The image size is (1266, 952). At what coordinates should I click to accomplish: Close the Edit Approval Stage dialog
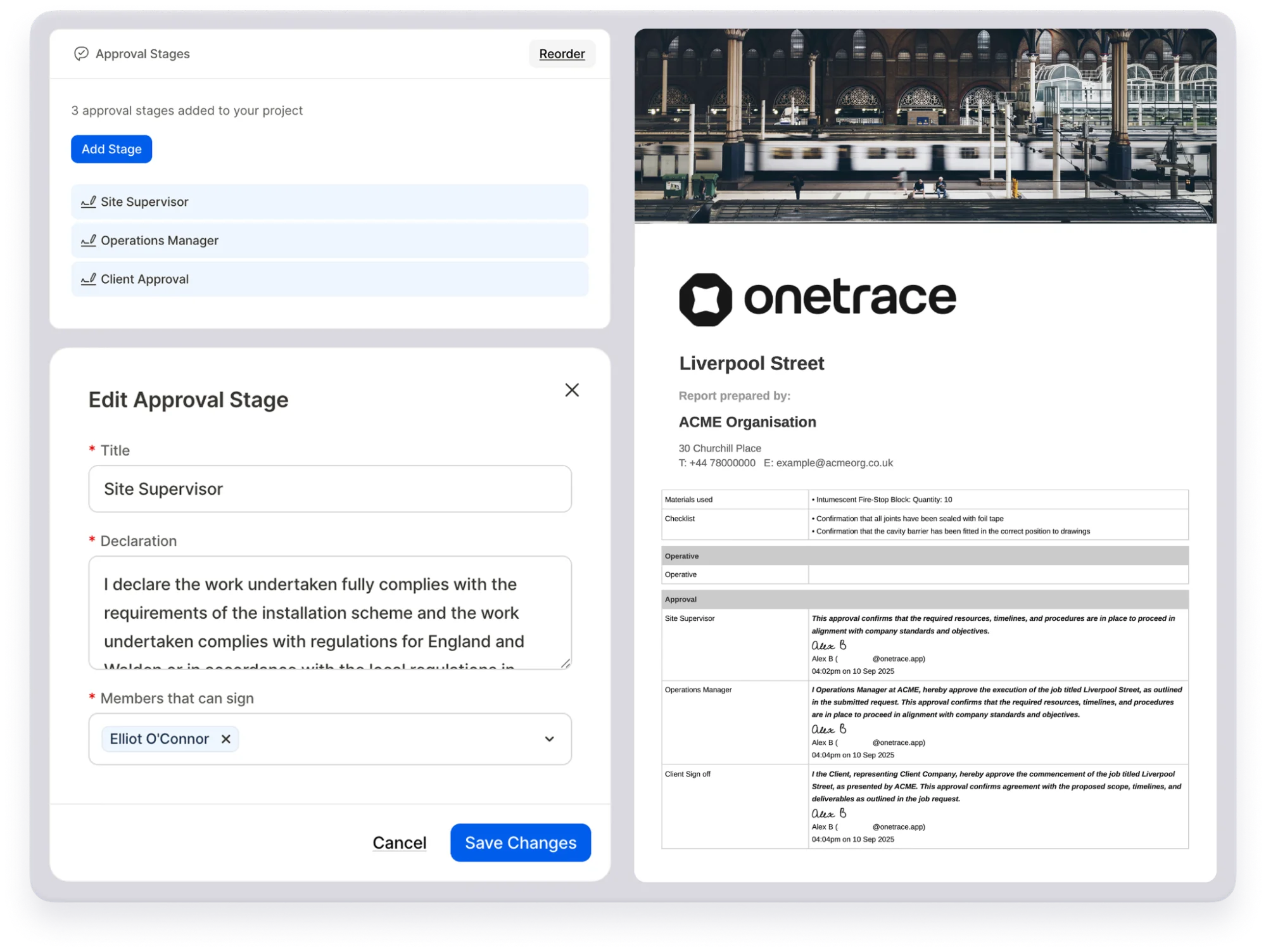point(572,390)
